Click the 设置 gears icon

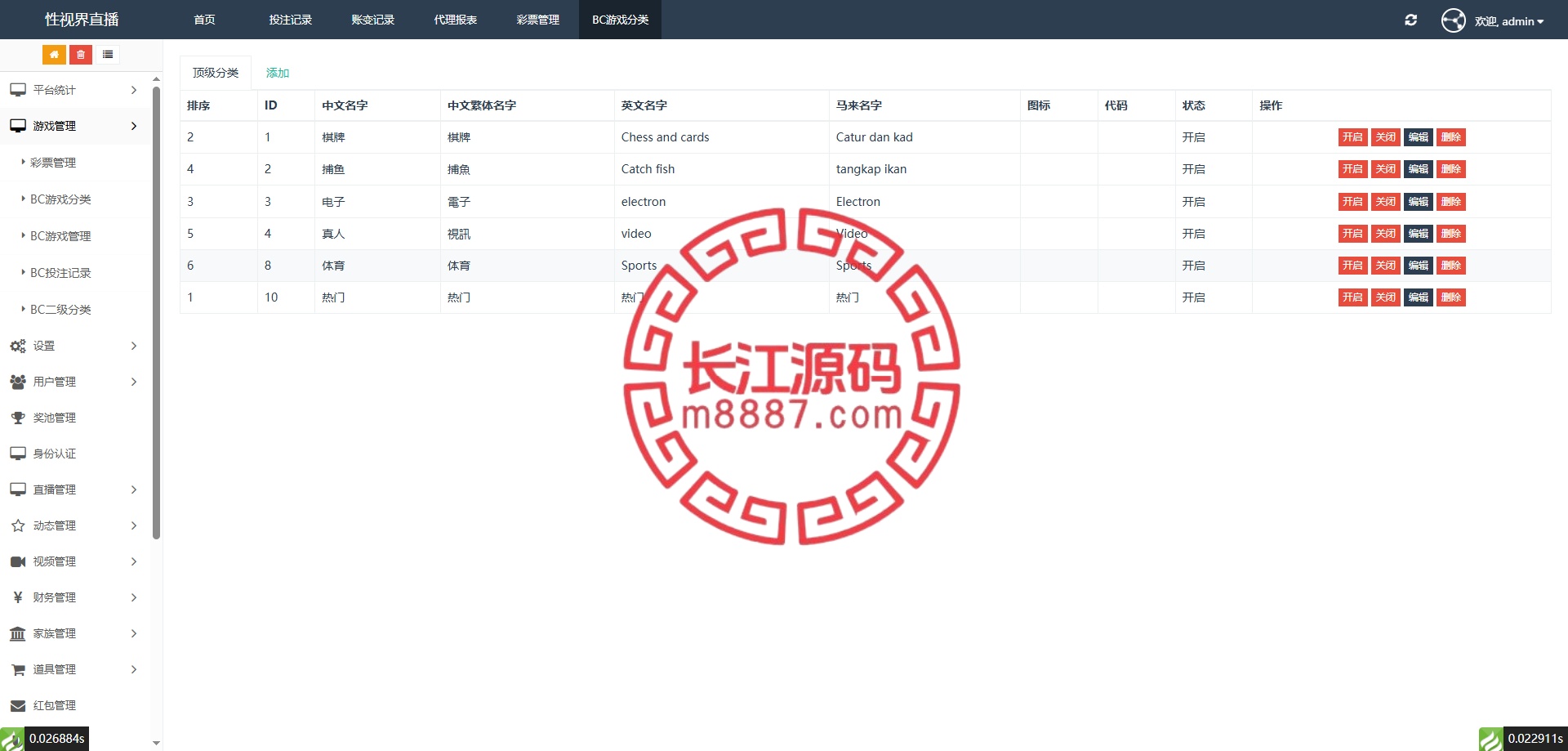pyautogui.click(x=18, y=346)
